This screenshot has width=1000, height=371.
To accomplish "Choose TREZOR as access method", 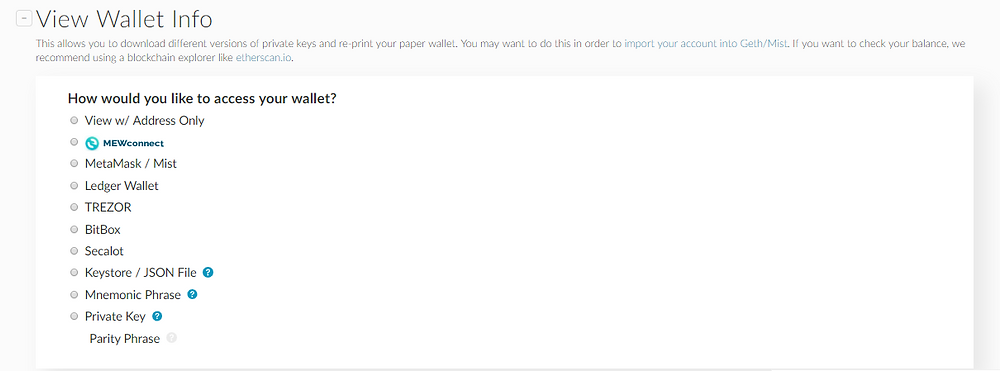I will point(74,207).
